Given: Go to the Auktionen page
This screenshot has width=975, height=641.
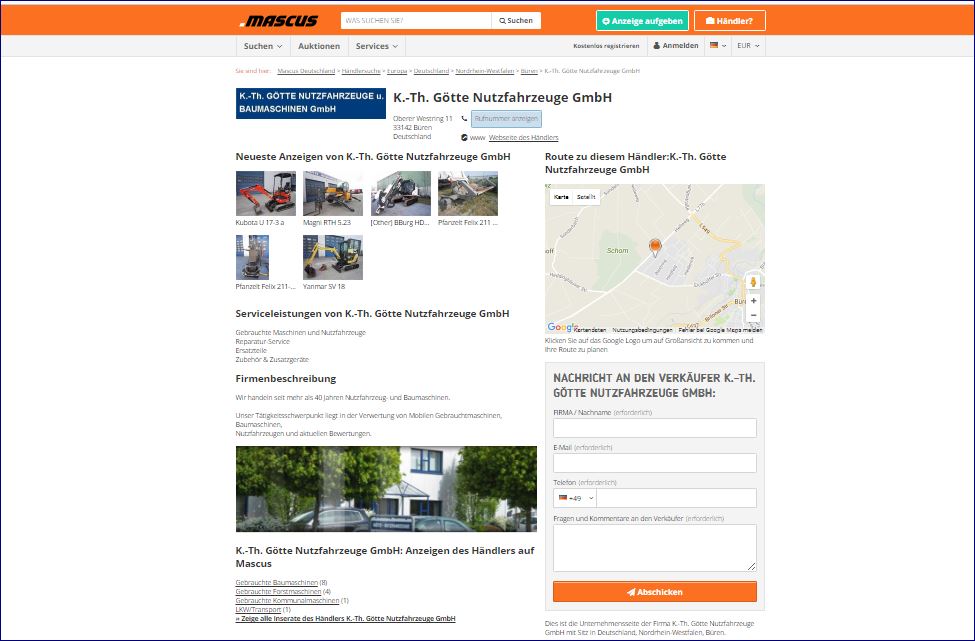Looking at the screenshot, I should click(318, 46).
